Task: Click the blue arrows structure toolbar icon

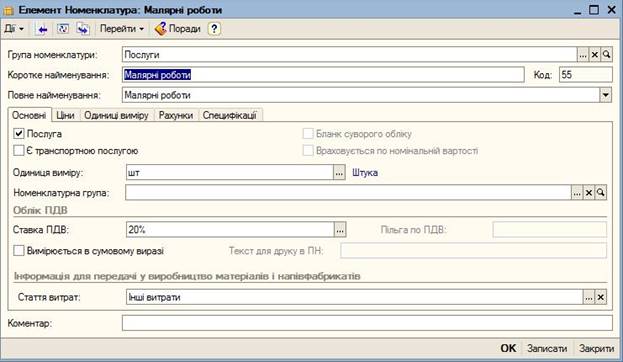Action: pos(83,29)
